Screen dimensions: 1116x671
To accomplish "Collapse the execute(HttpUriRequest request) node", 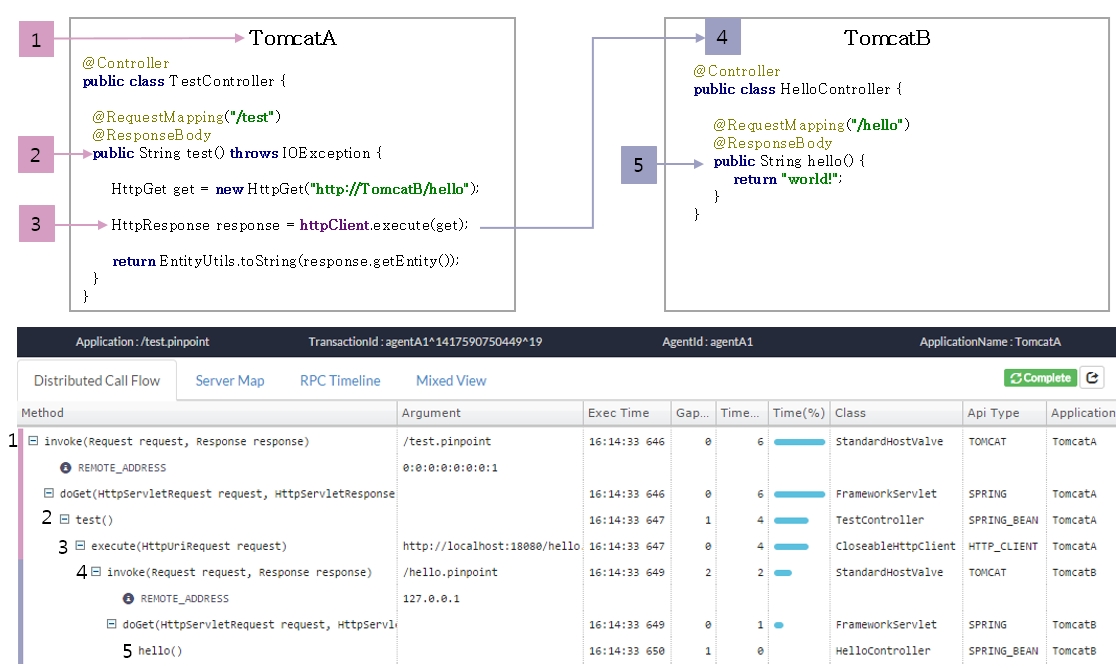I will pyautogui.click(x=81, y=546).
